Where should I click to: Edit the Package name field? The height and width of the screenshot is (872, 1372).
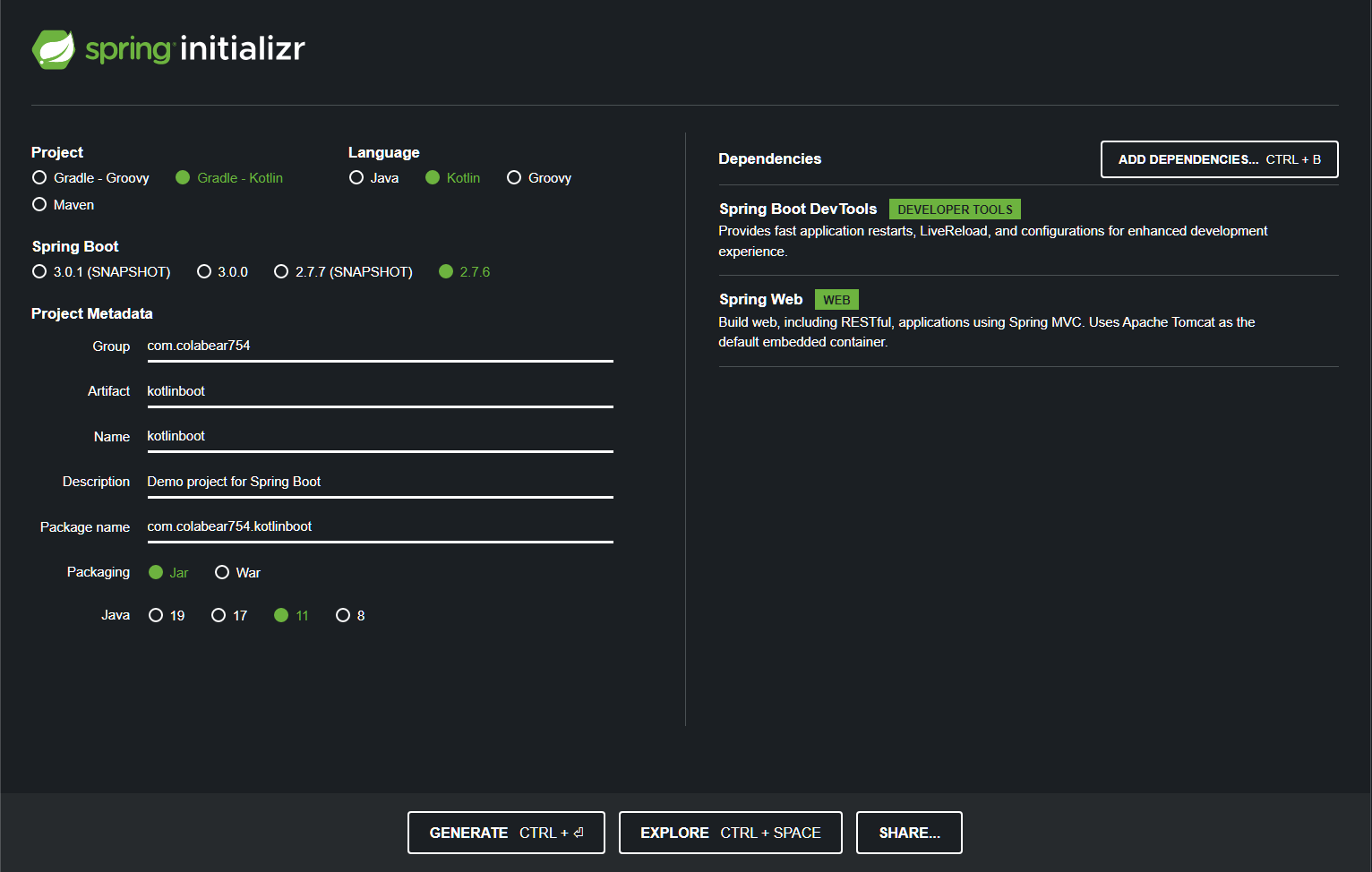click(380, 527)
